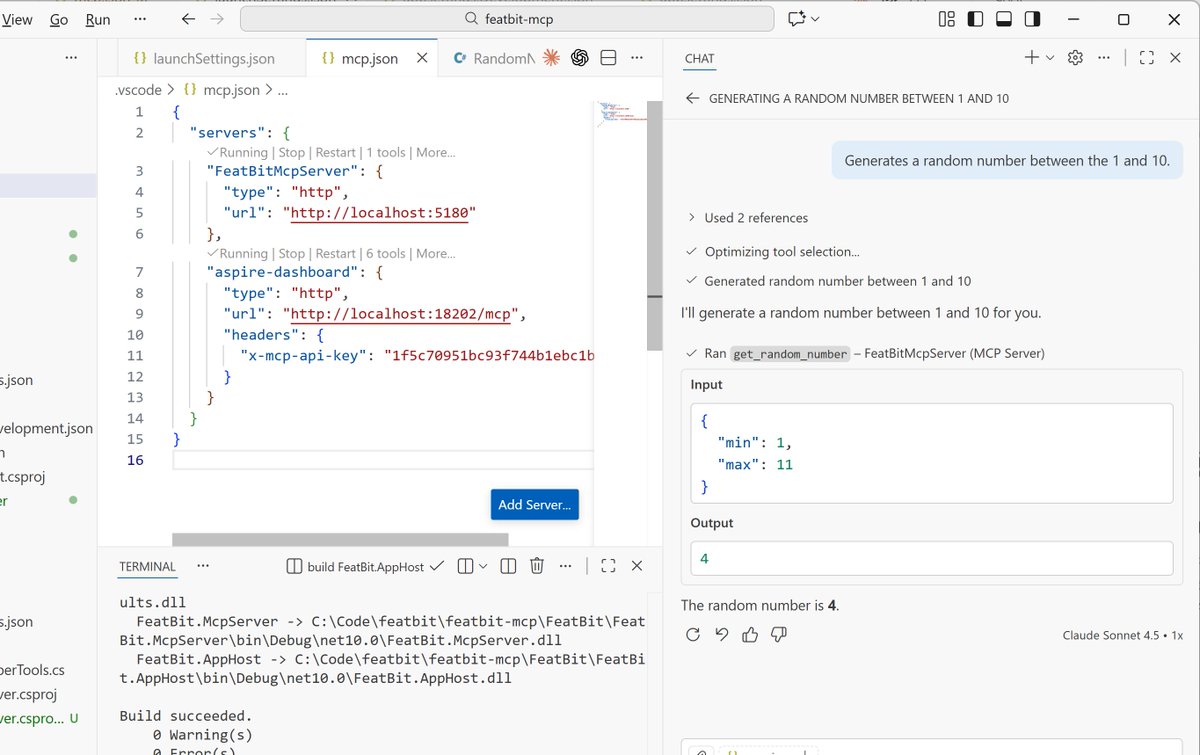This screenshot has height=755, width=1200.
Task: Open the Customize Layout icon
Action: pyautogui.click(x=948, y=19)
